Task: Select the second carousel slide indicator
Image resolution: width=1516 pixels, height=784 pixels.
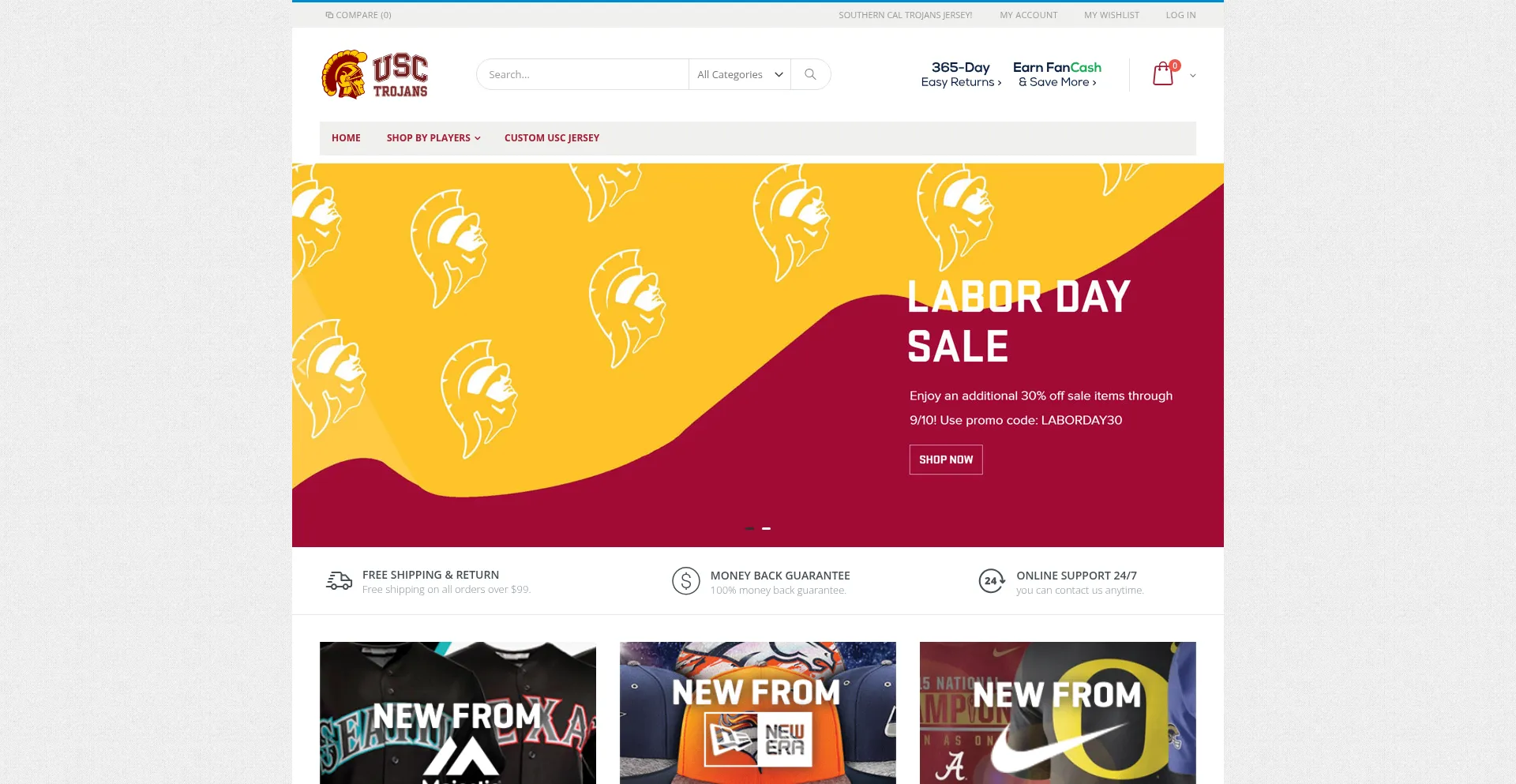Action: (x=766, y=528)
